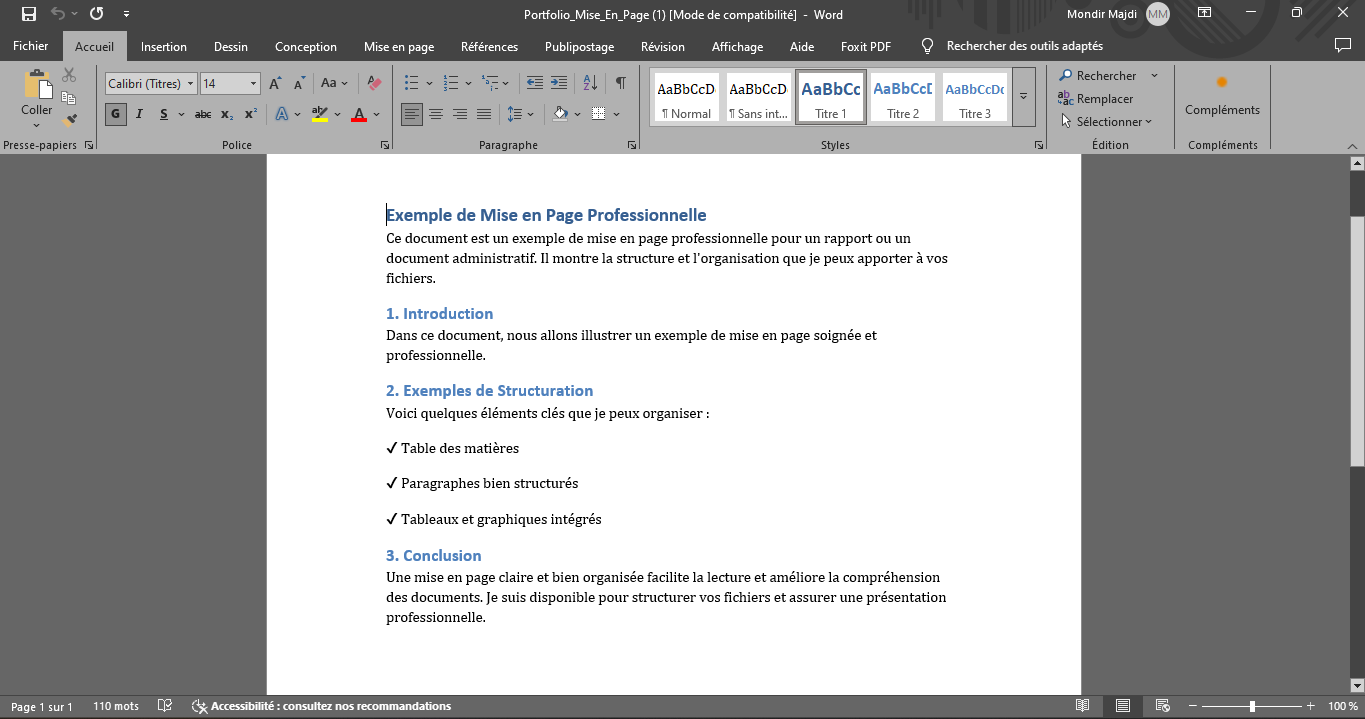Click the Rechercher find button
Viewport: 1365px width, 719px height.
coord(1097,75)
